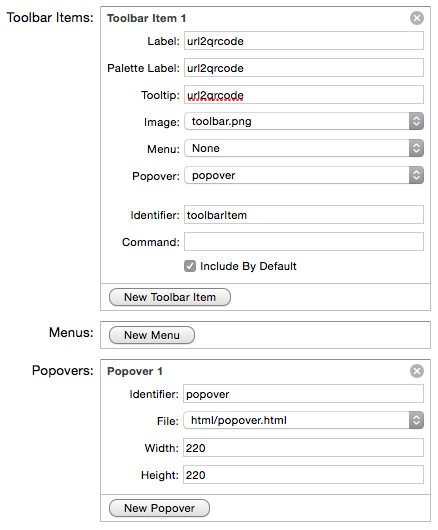Click the popover Identifier field

tap(303, 394)
